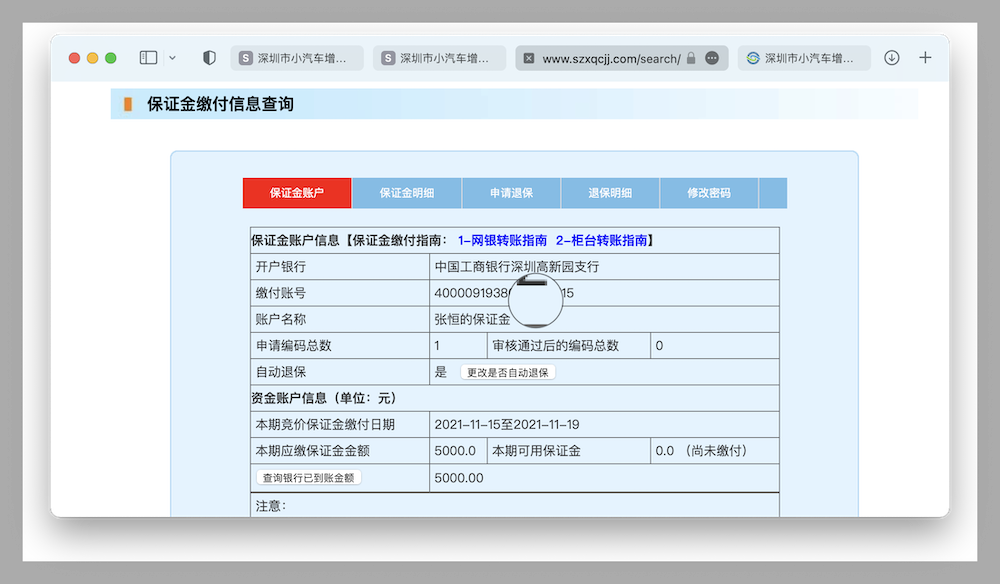The height and width of the screenshot is (584, 1000).
Task: Switch to the second 深圳市小汽车增 browser tab
Action: pos(440,58)
